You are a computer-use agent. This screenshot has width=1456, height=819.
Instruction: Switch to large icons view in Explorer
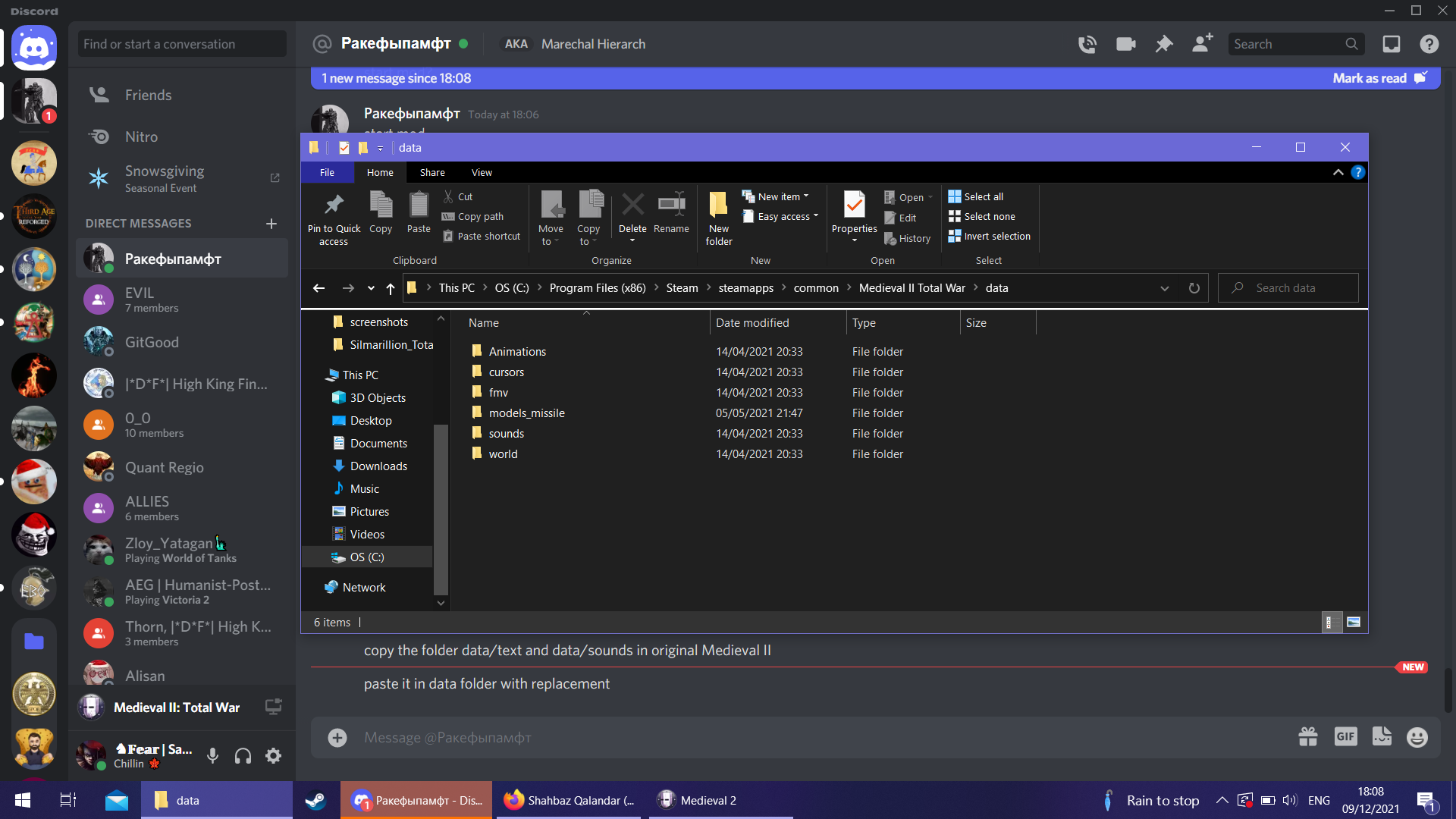[x=1354, y=622]
